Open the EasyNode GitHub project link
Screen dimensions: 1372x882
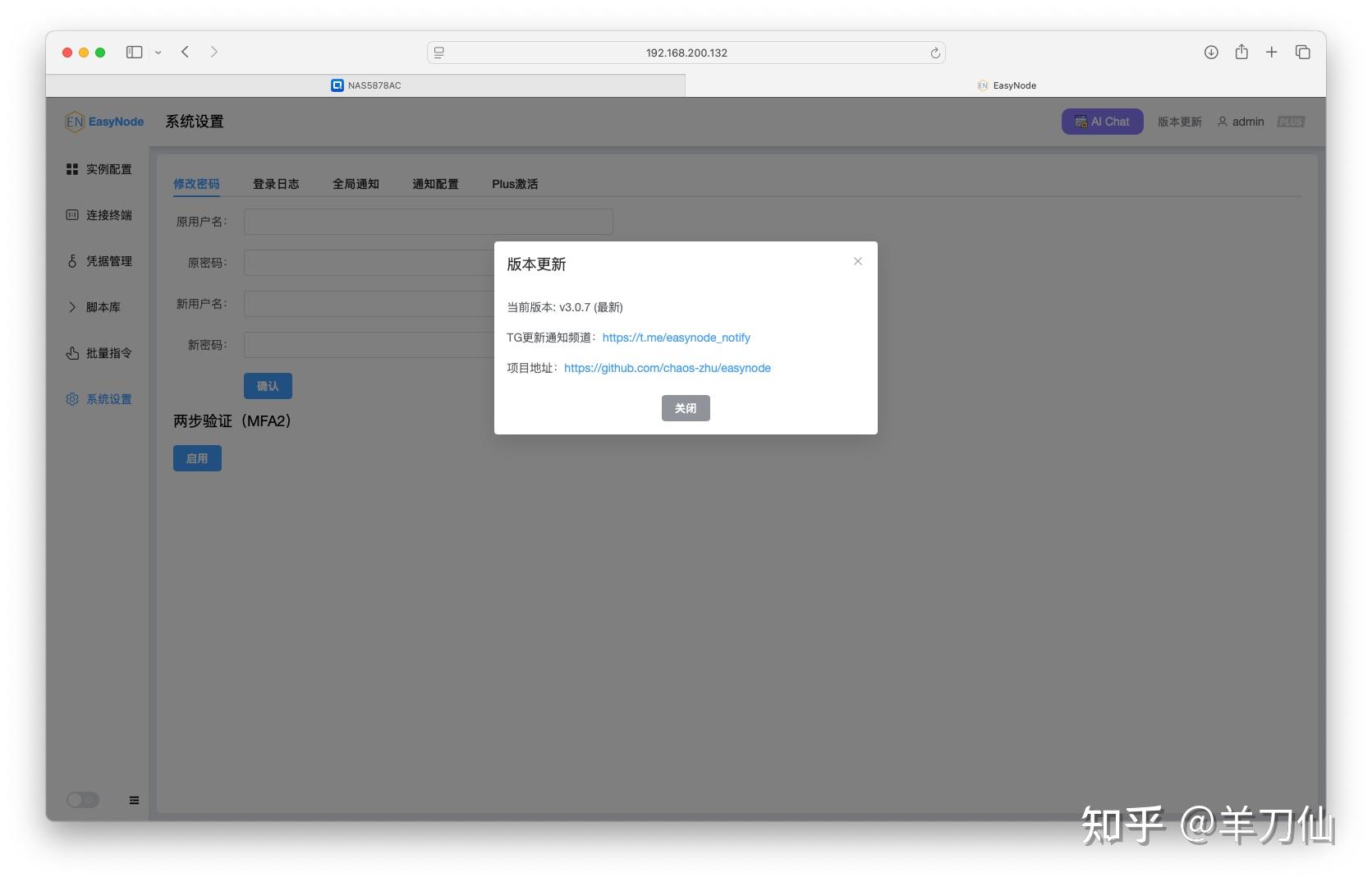[x=667, y=368]
